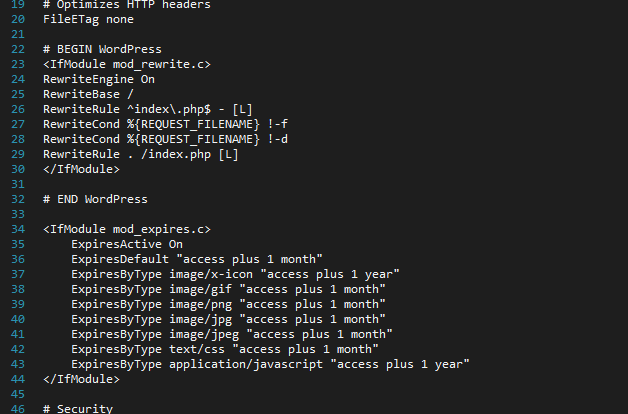Click the application/javascript expires line
Screen dimensions: 628x414
point(270,364)
